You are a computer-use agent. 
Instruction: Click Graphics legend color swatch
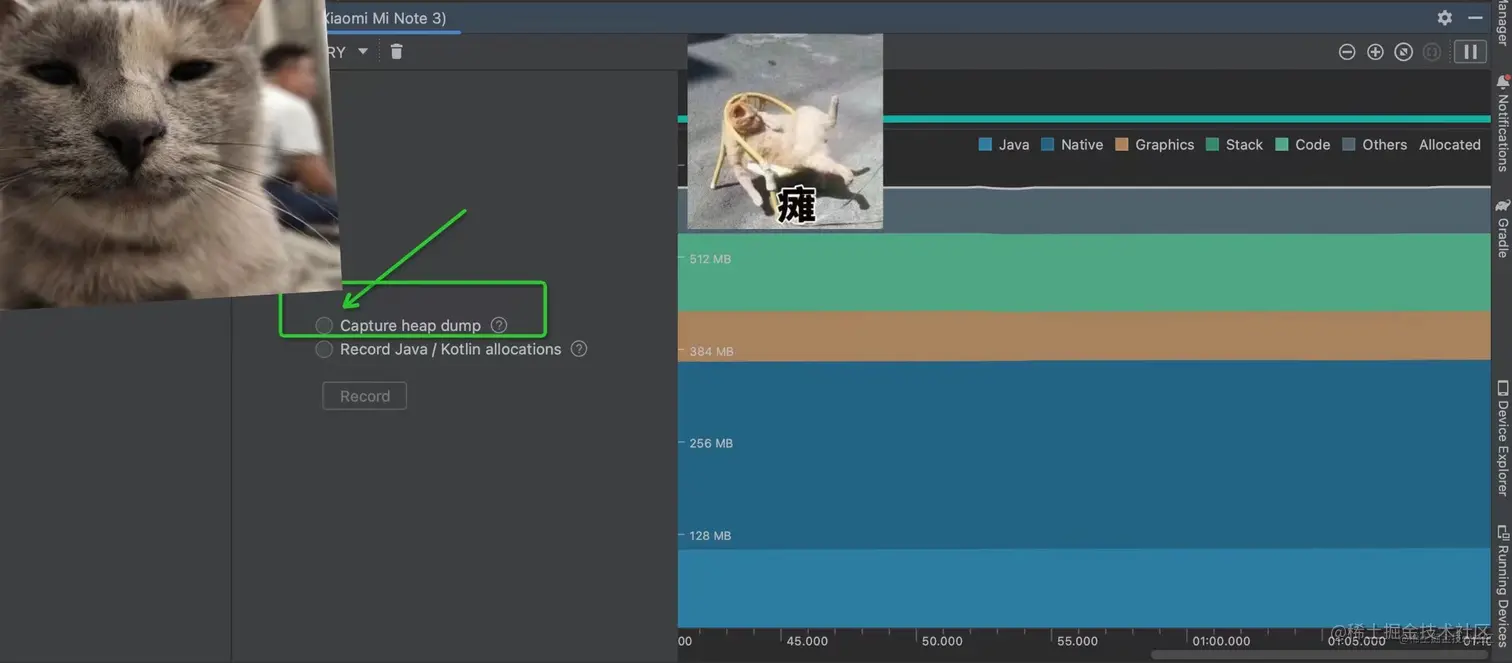pos(1122,145)
